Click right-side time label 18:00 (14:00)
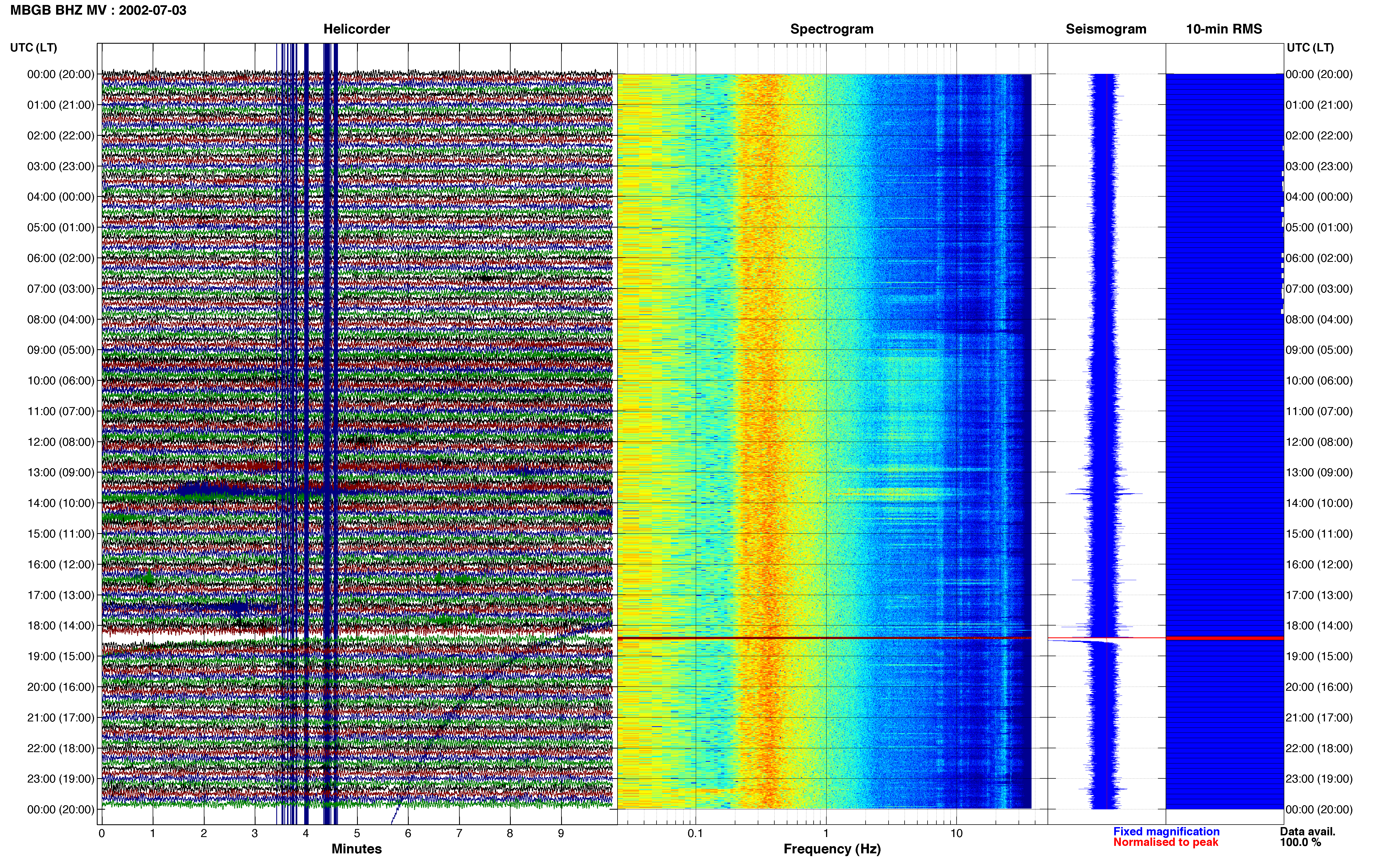 tap(1319, 626)
